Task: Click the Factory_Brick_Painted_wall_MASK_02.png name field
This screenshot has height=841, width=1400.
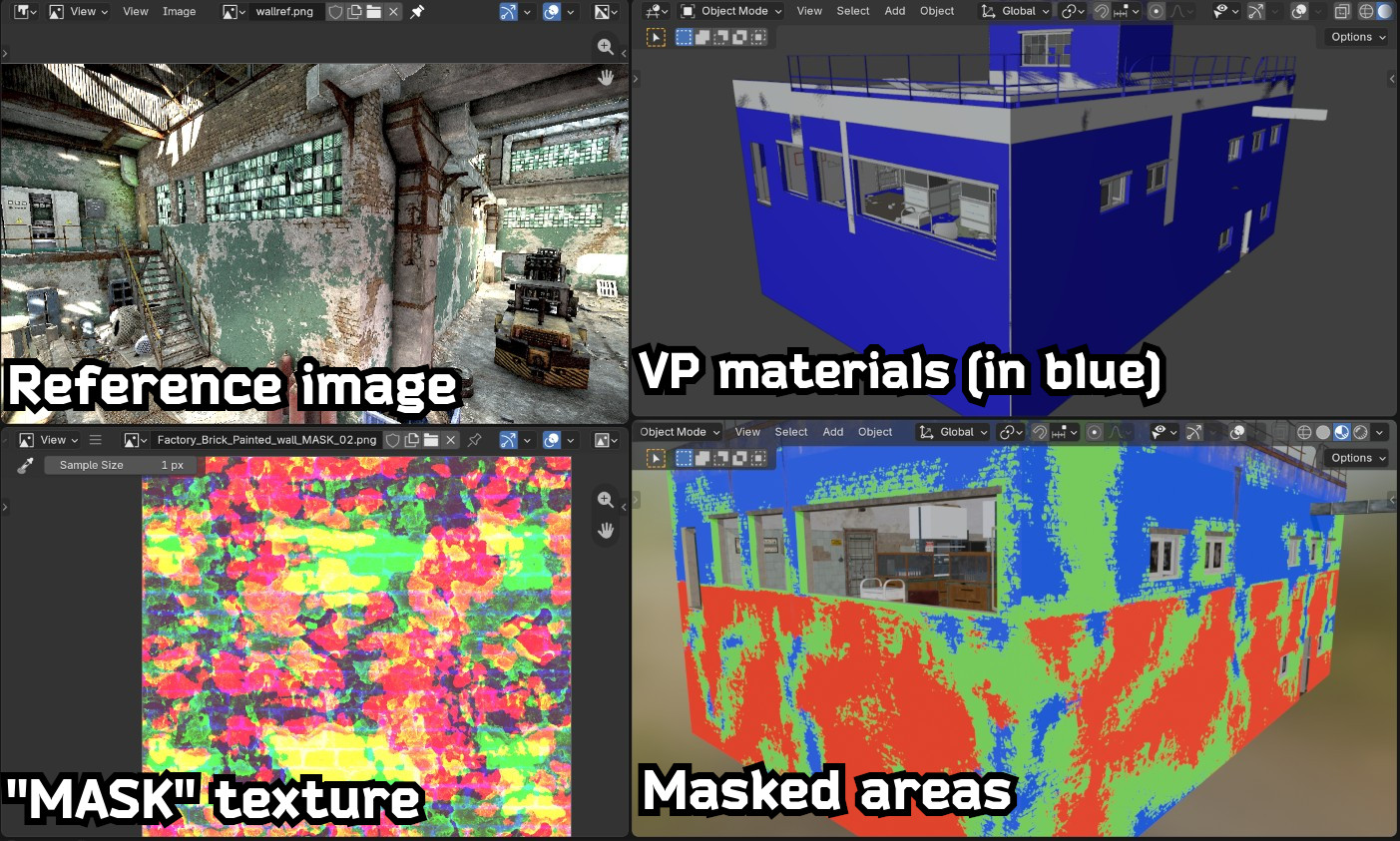Action: (x=267, y=440)
